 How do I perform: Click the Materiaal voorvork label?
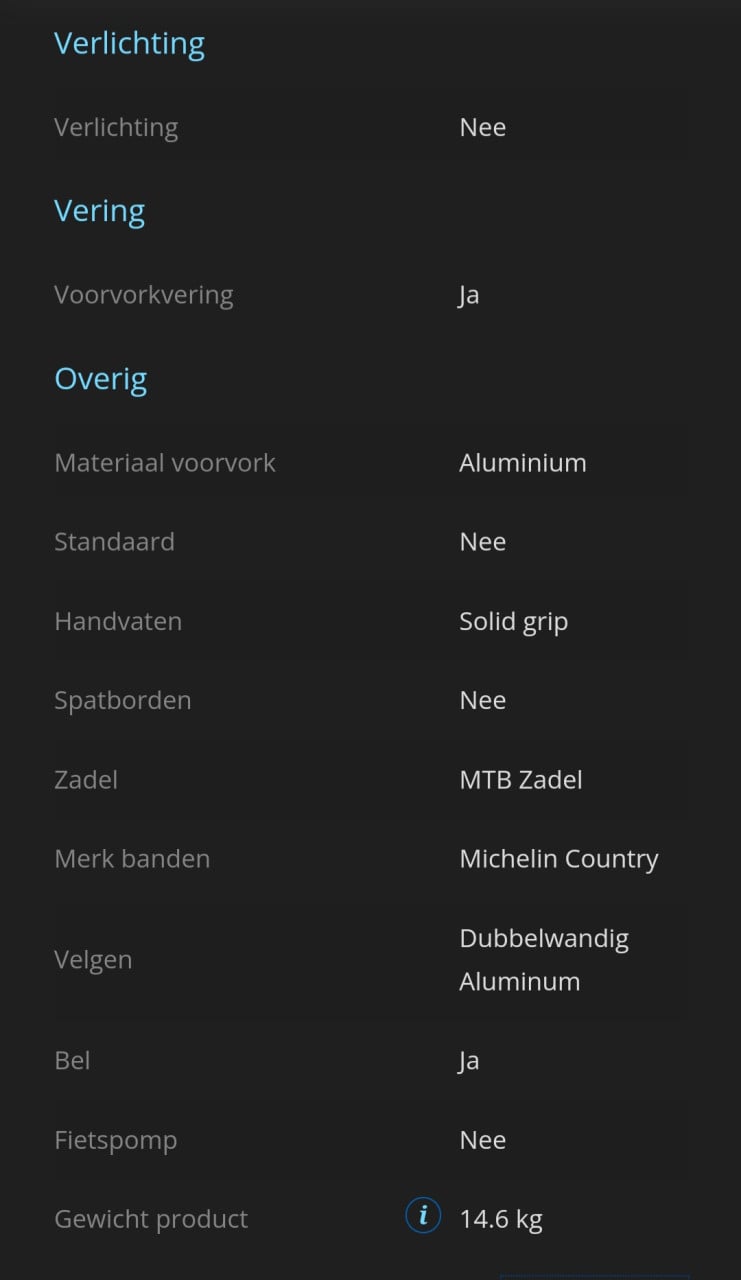[165, 463]
